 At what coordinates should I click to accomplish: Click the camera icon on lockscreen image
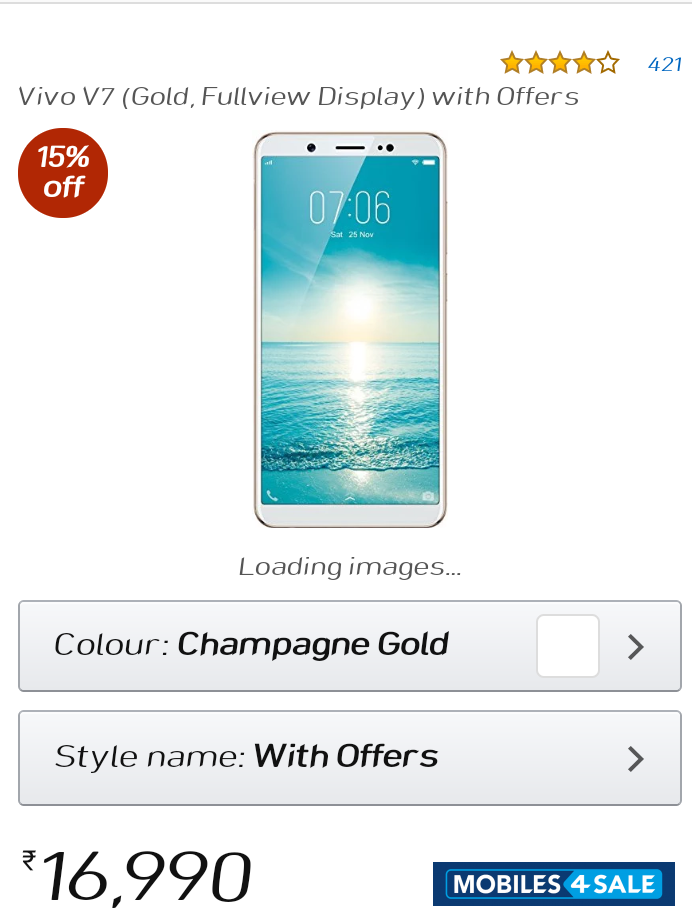(x=428, y=496)
